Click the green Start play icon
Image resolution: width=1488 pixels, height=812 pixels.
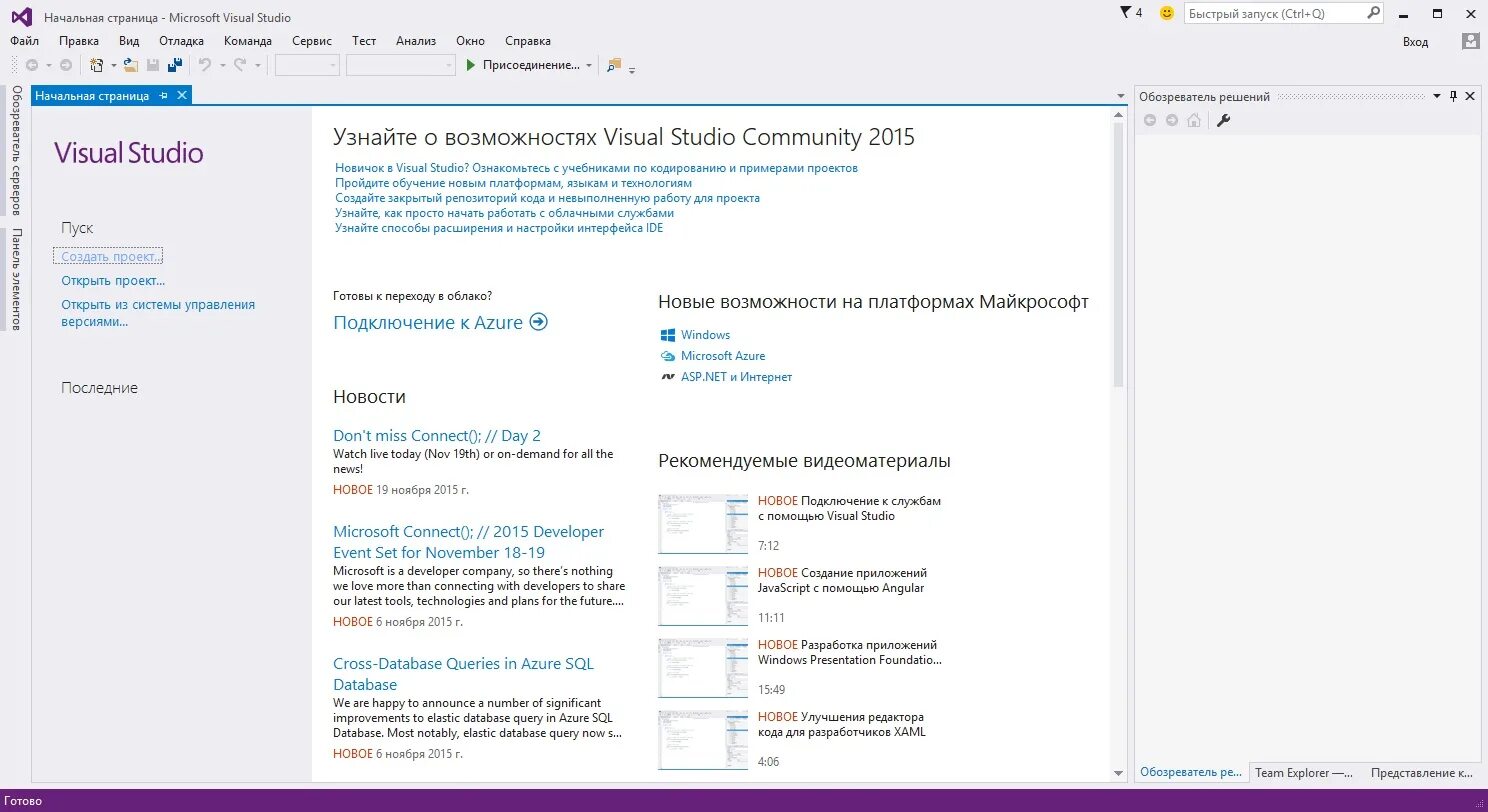tap(471, 65)
